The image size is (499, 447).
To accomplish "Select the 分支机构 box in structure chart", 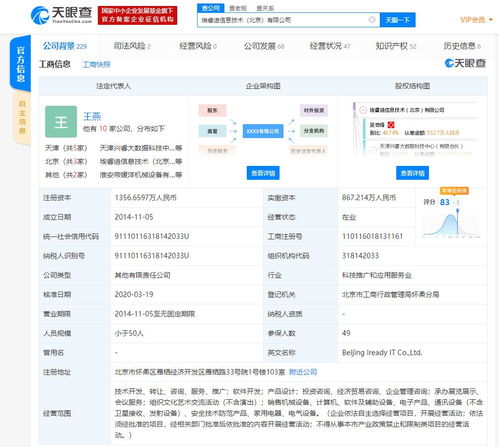I will tap(314, 131).
